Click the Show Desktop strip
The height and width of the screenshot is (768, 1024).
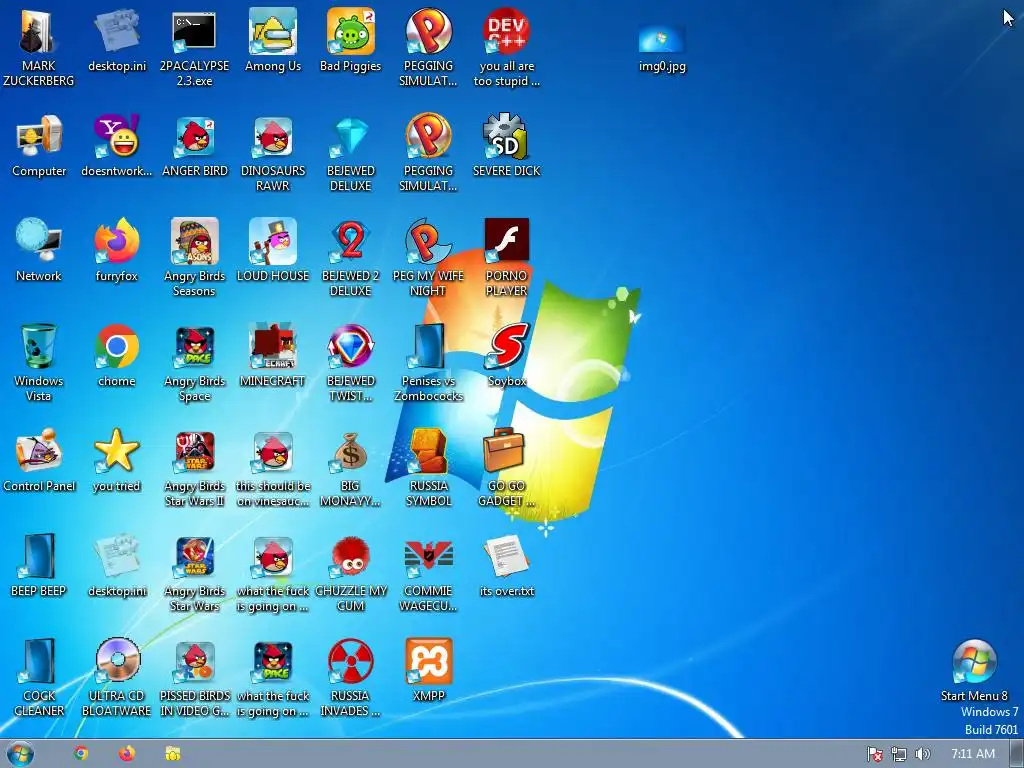(x=1017, y=754)
